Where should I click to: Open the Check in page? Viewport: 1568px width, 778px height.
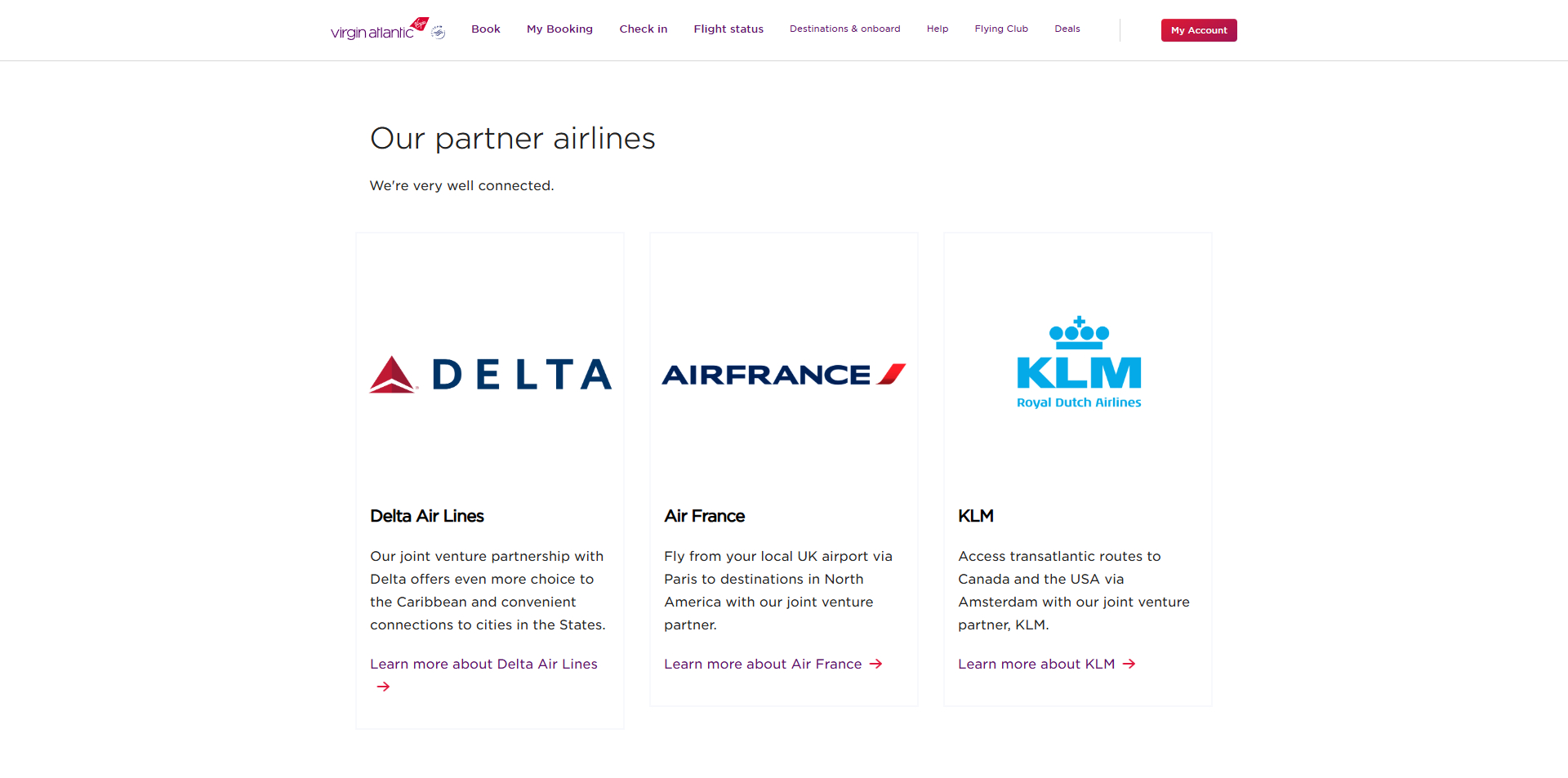(644, 29)
